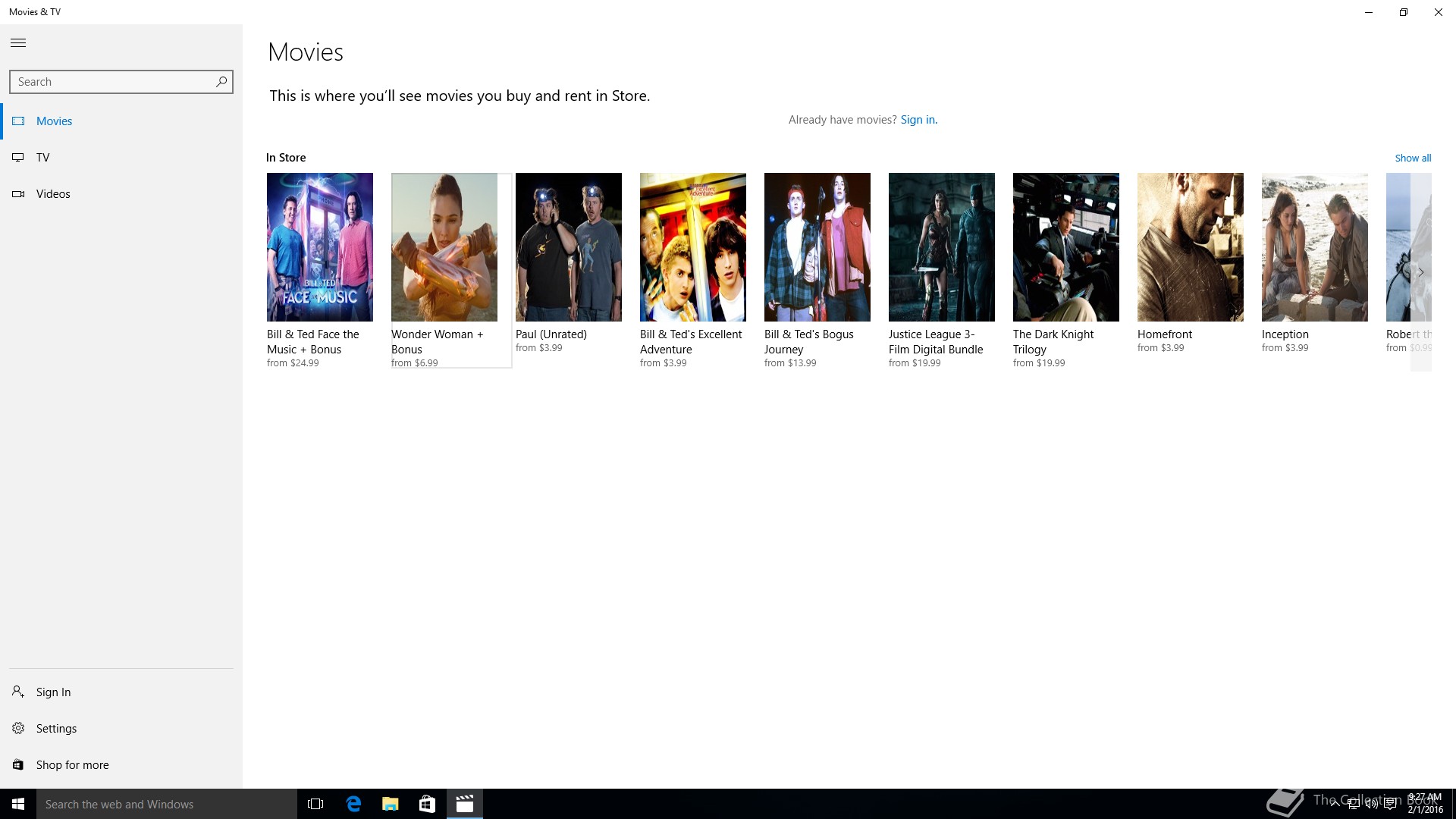Screen dimensions: 1456x819
Task: Open the Homefront movie poster
Action: pos(1191,247)
